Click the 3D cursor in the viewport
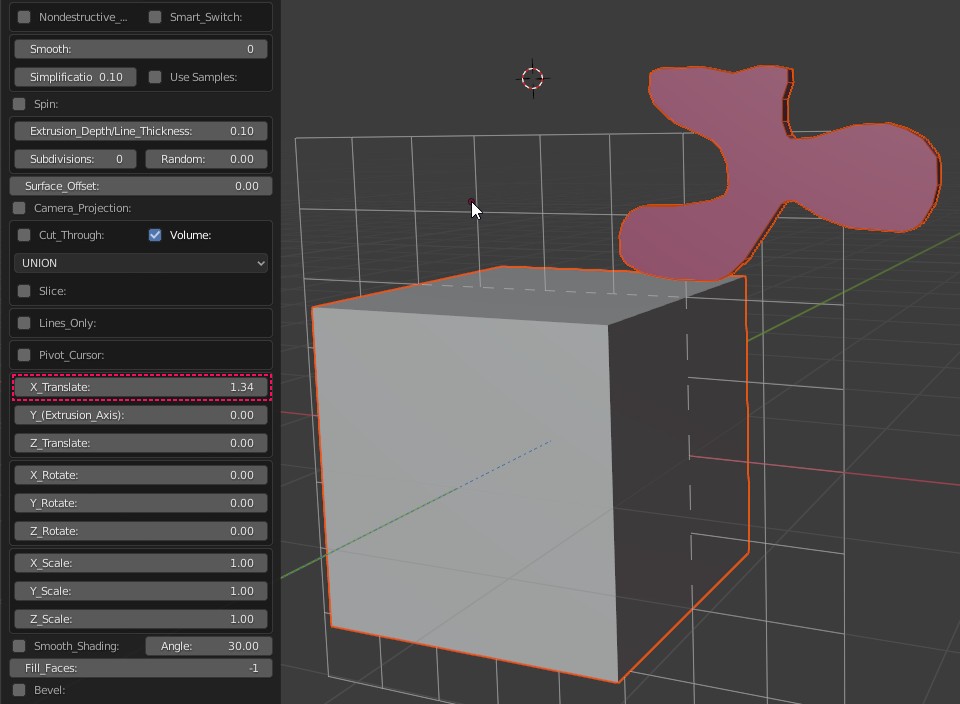 pos(532,78)
